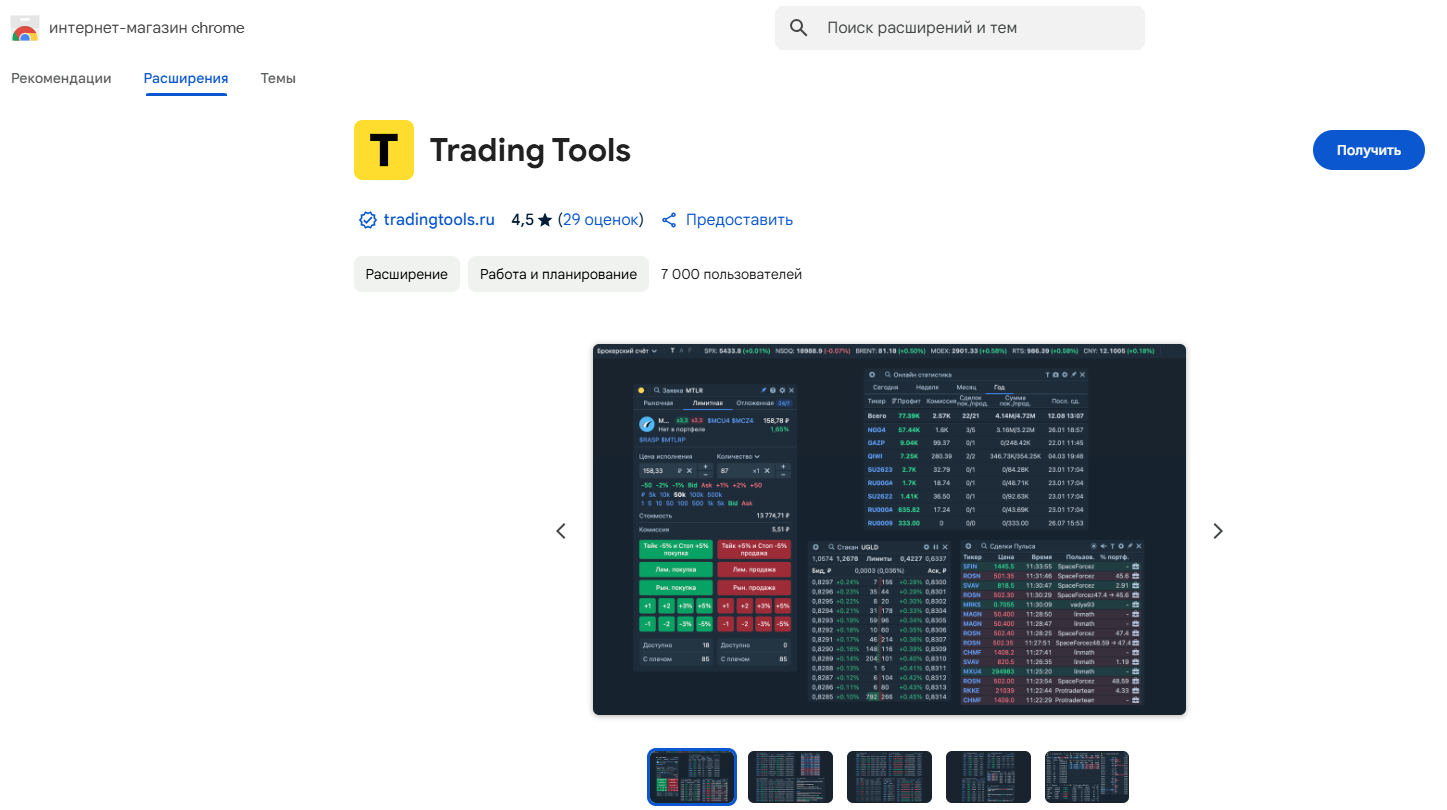Image resolution: width=1447 pixels, height=810 pixels.
Task: Install the extension with Получить button
Action: pyautogui.click(x=1369, y=150)
